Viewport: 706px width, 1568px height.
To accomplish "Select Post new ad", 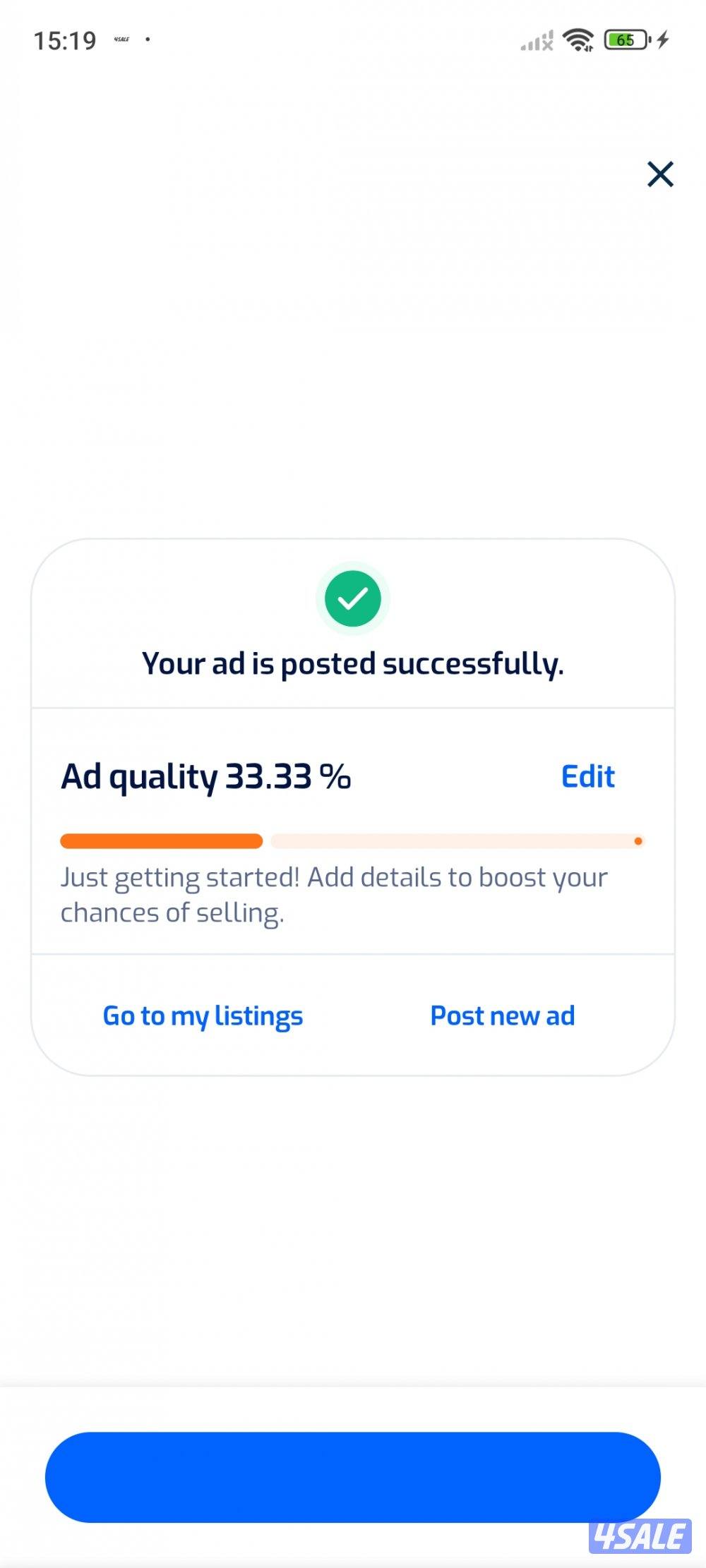I will 503,1015.
